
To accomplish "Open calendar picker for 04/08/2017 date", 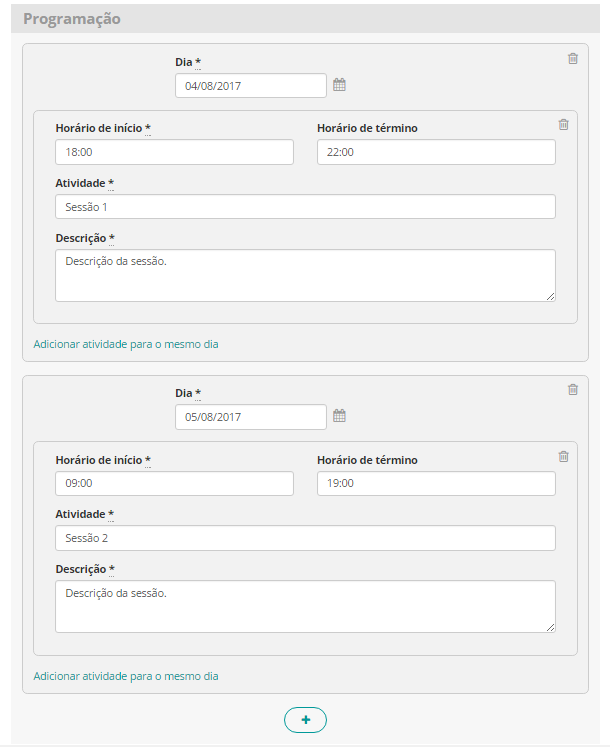I will [339, 85].
